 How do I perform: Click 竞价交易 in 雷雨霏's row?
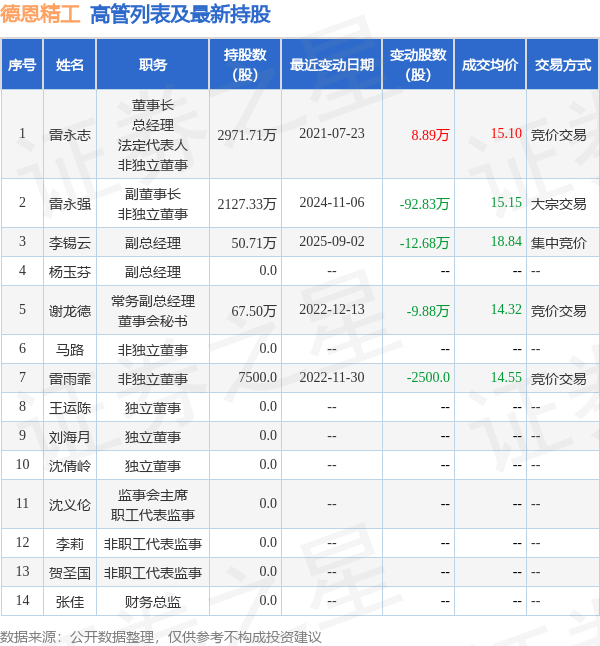[558, 379]
